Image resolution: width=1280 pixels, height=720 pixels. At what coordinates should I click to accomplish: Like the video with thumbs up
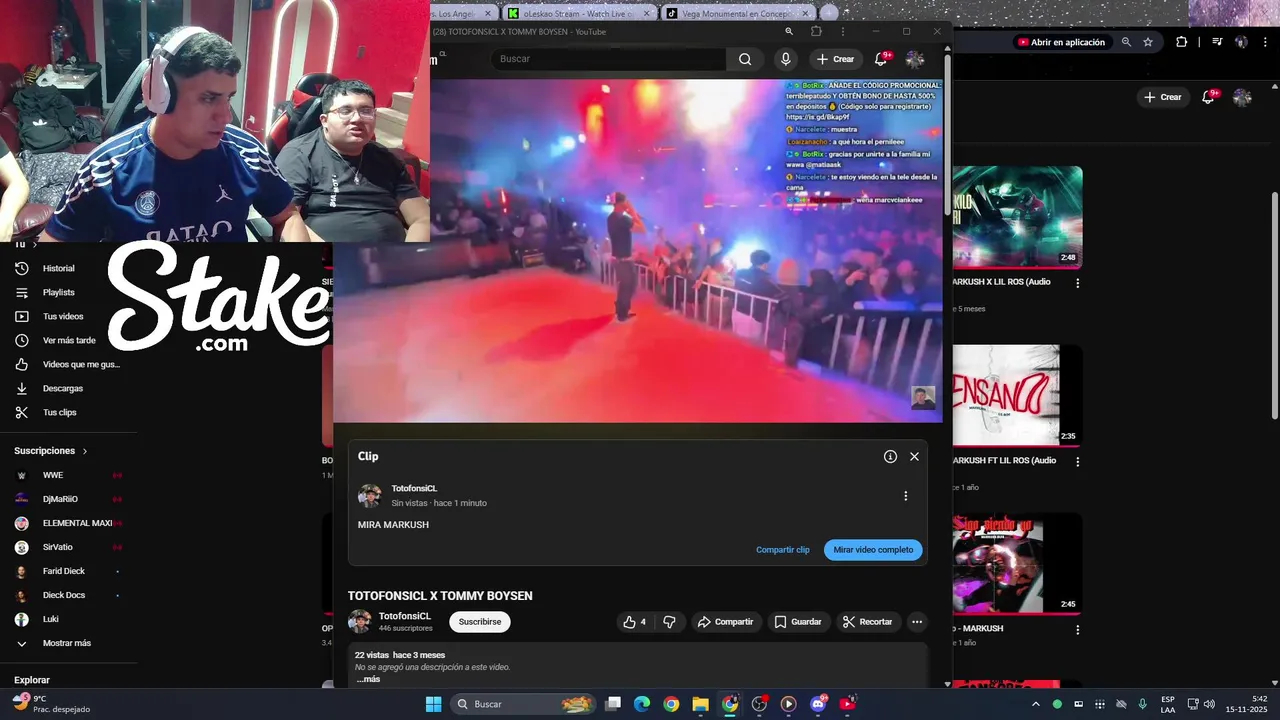634,622
